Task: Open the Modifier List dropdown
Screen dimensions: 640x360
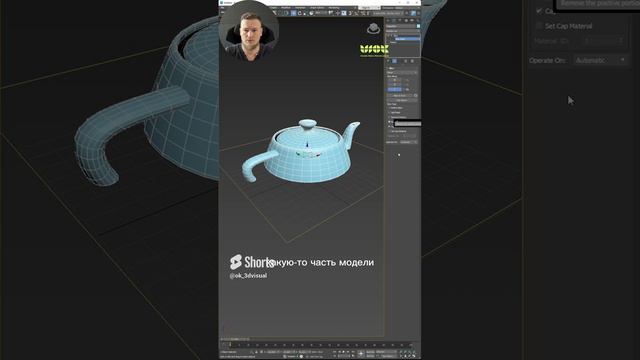Action: tap(402, 31)
